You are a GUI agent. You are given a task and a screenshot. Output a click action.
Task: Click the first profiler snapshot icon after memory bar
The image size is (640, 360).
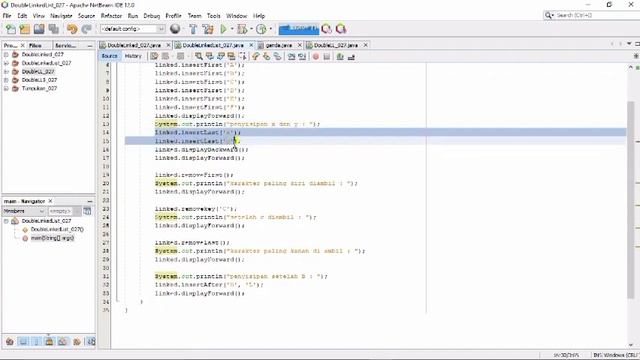pyautogui.click(x=327, y=29)
